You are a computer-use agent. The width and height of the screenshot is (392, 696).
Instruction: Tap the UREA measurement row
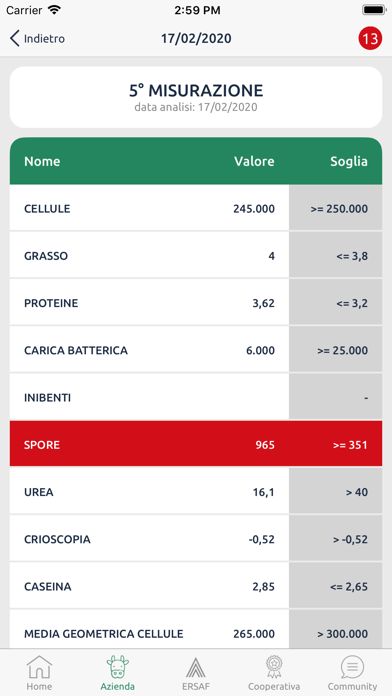[196, 491]
